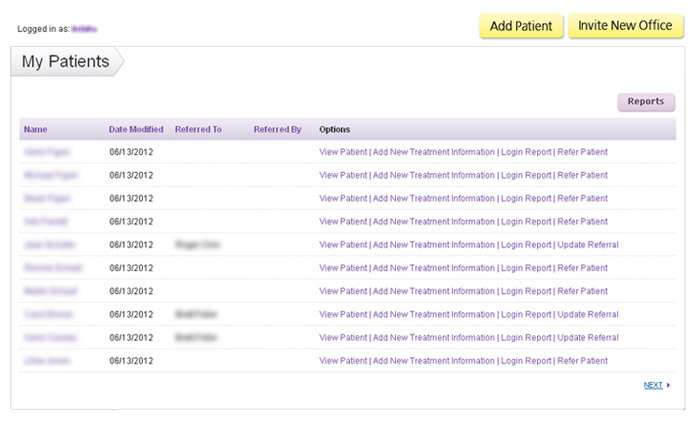Screen dimensions: 700x445
Task: Add New Treatment Information for third row patient
Action: pos(434,198)
